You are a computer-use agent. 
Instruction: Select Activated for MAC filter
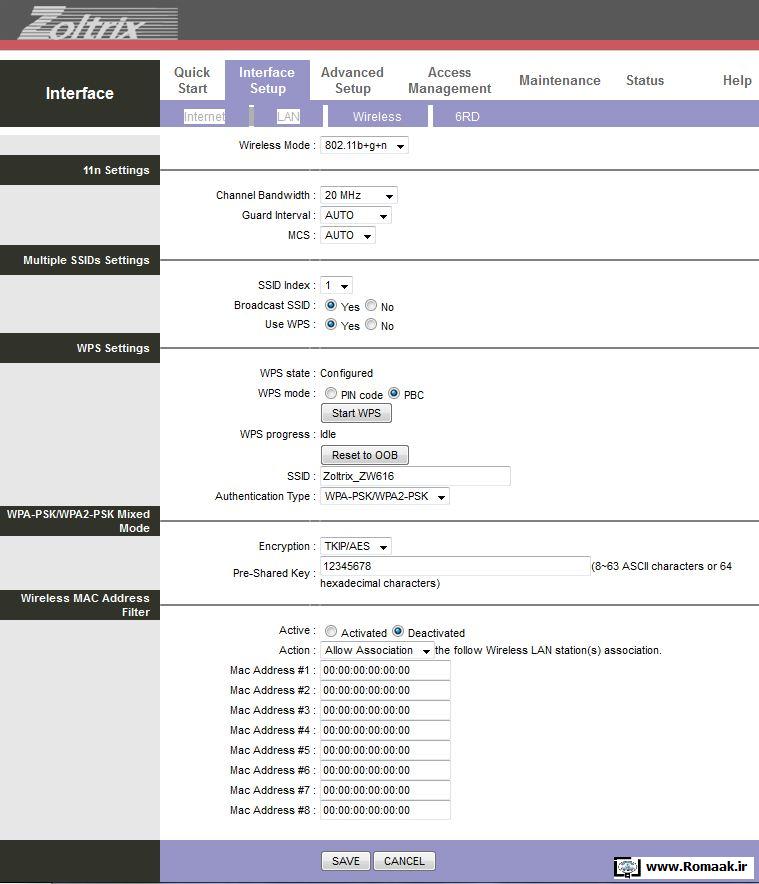(331, 631)
